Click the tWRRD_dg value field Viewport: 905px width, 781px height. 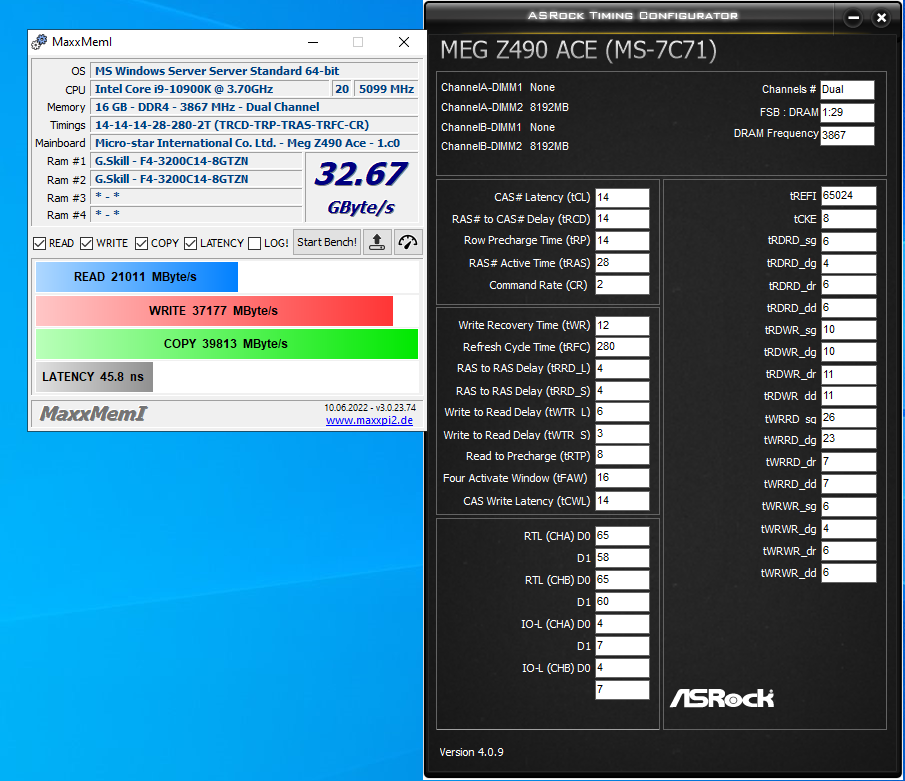pos(848,439)
